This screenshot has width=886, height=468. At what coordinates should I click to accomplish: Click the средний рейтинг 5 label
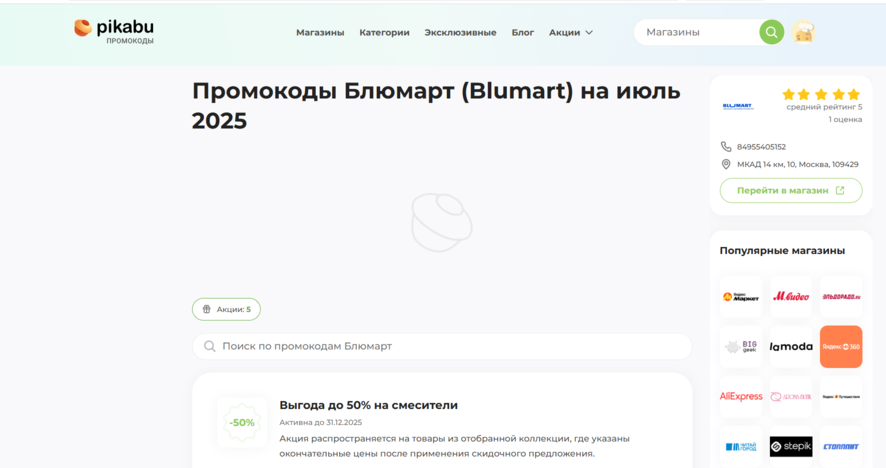click(824, 107)
